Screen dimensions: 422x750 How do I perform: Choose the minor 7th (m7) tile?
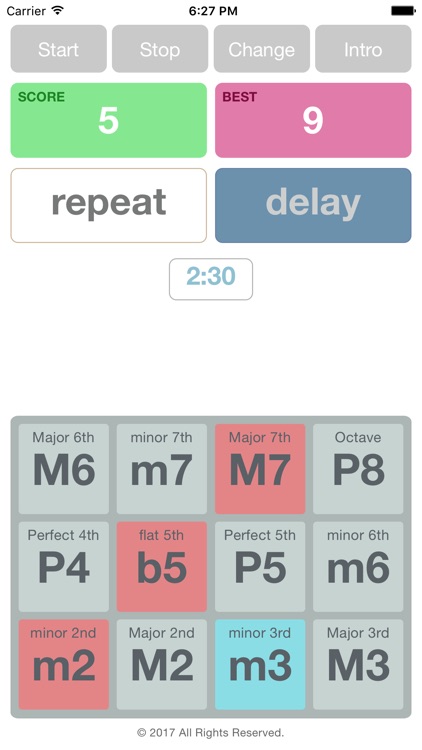[162, 469]
